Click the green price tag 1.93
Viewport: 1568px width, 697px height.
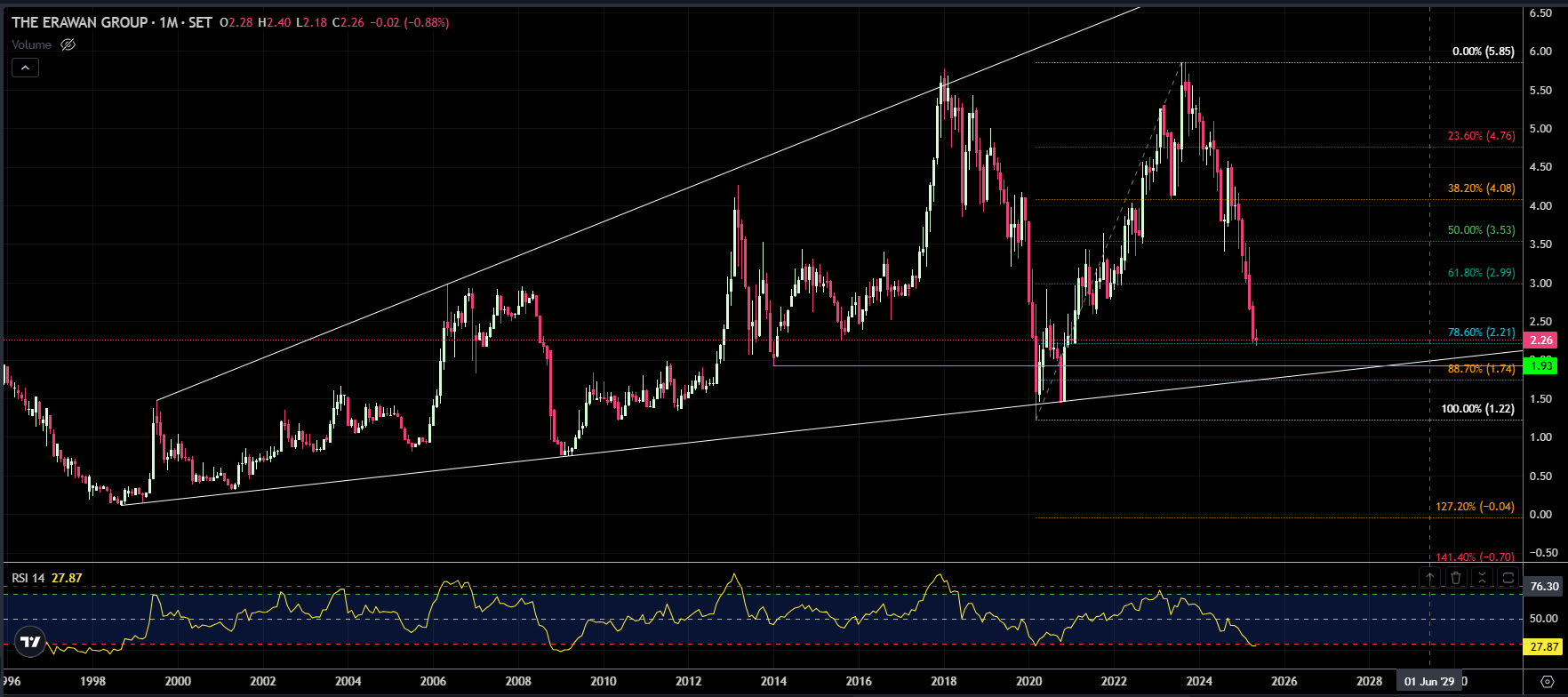pos(1540,365)
